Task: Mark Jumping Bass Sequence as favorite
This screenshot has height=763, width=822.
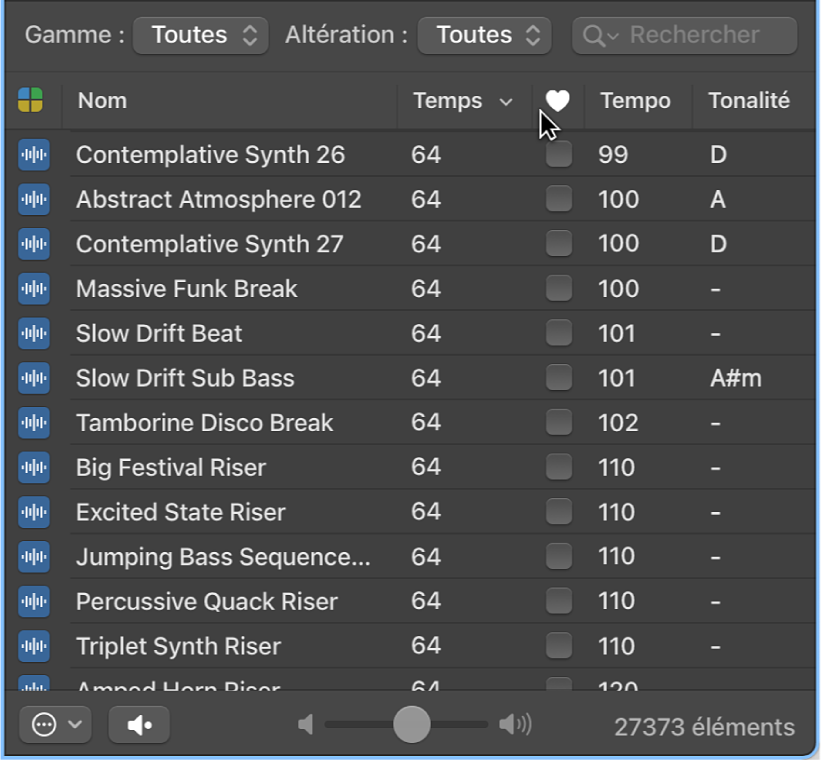Action: tap(559, 556)
